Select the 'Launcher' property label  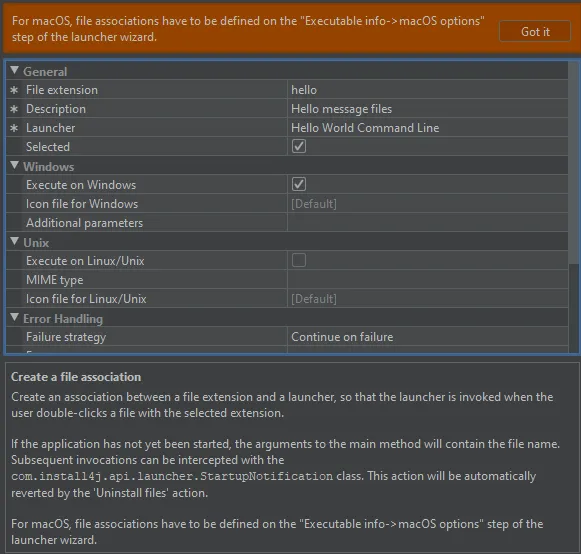50,128
